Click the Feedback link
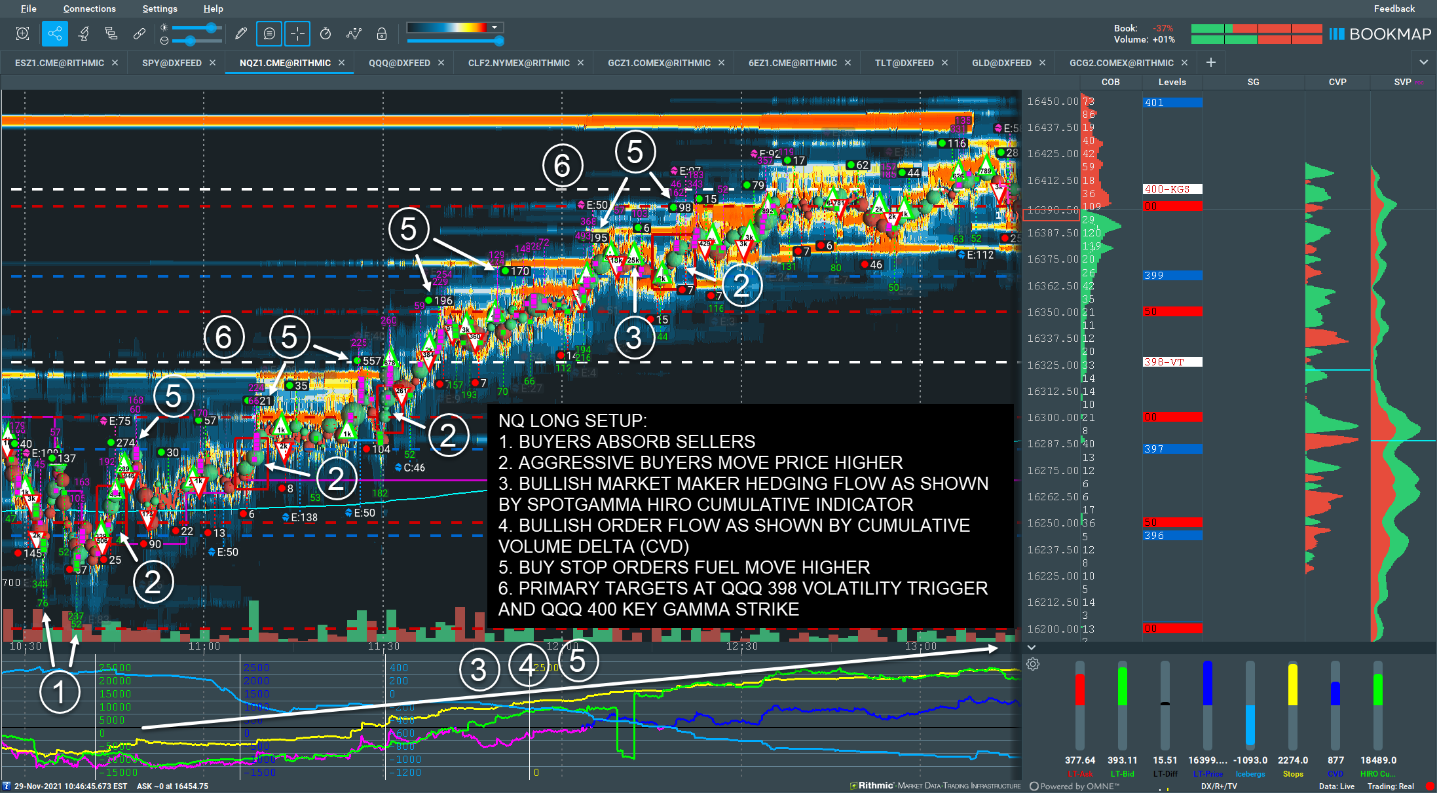 coord(1394,8)
